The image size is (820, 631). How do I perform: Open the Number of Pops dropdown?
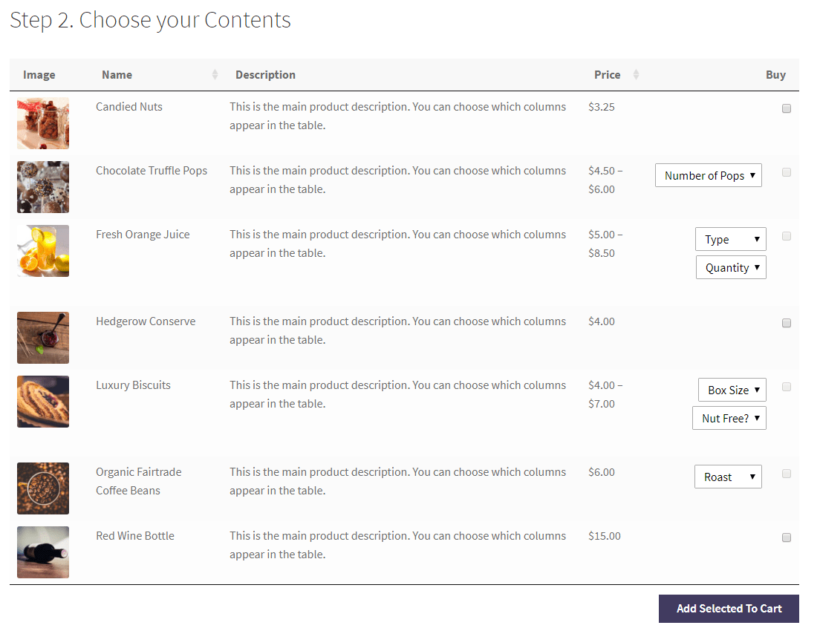(x=708, y=175)
